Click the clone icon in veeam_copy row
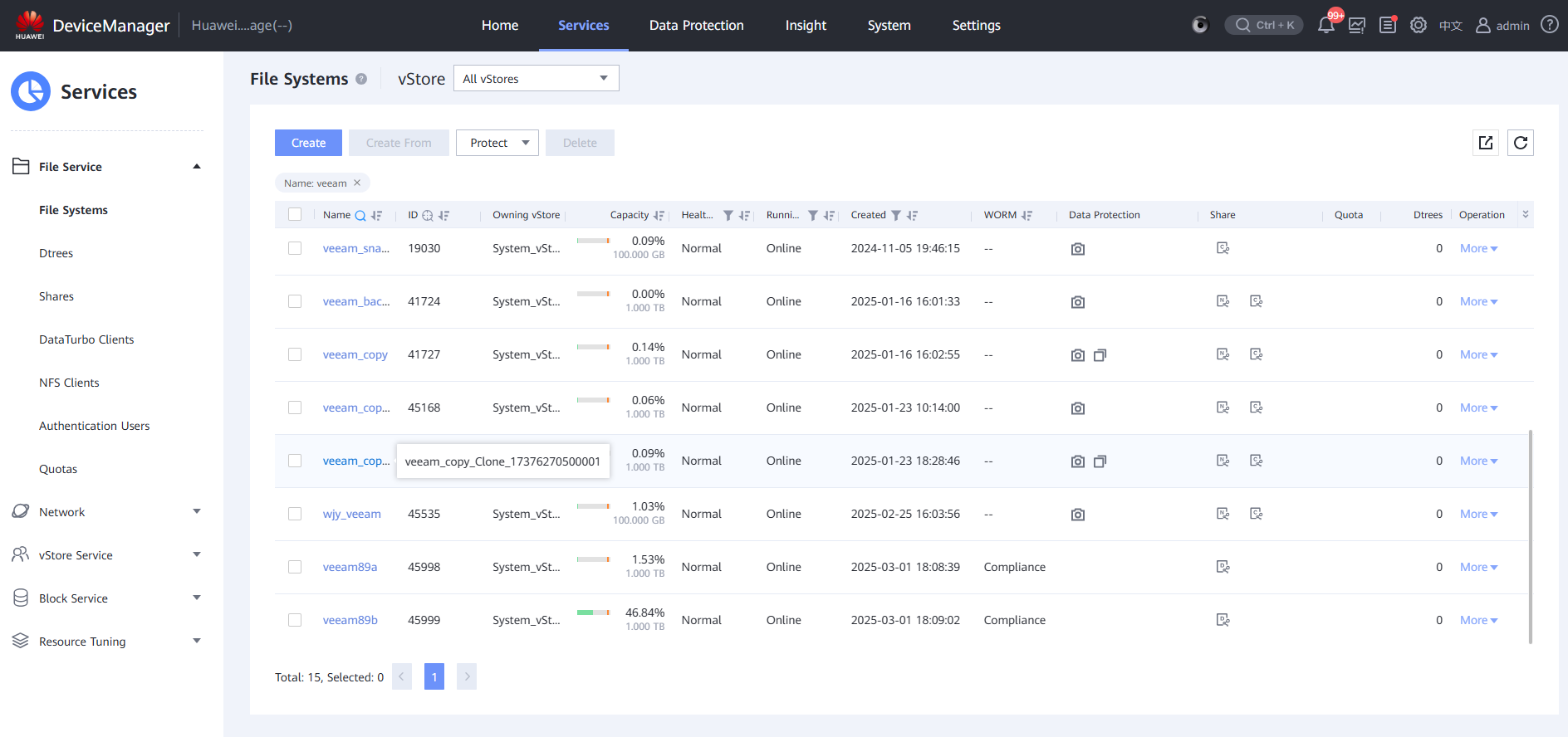Image resolution: width=1568 pixels, height=737 pixels. point(1100,355)
